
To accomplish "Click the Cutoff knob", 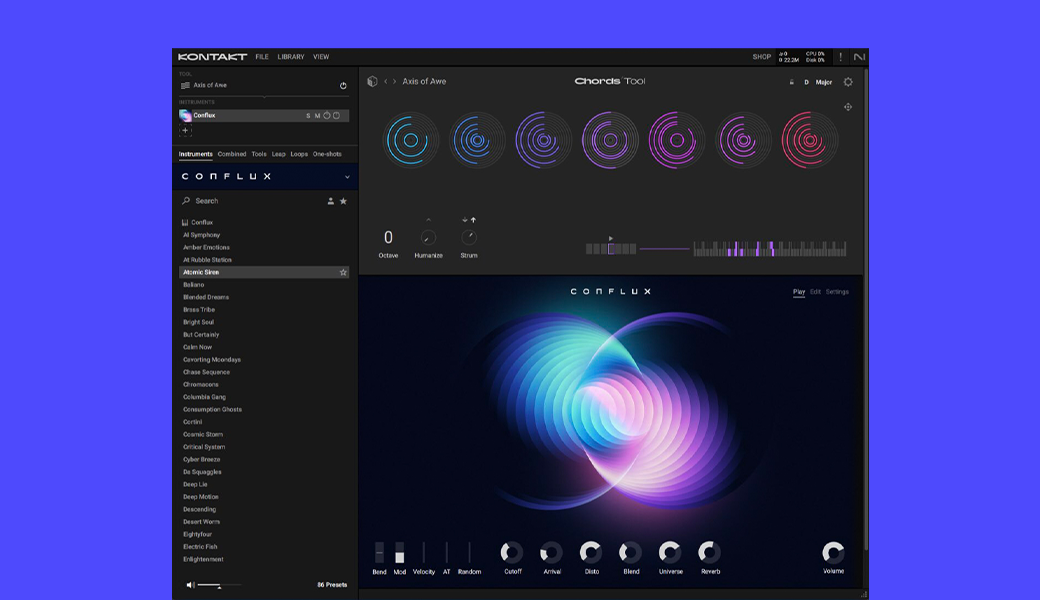I will 511,552.
